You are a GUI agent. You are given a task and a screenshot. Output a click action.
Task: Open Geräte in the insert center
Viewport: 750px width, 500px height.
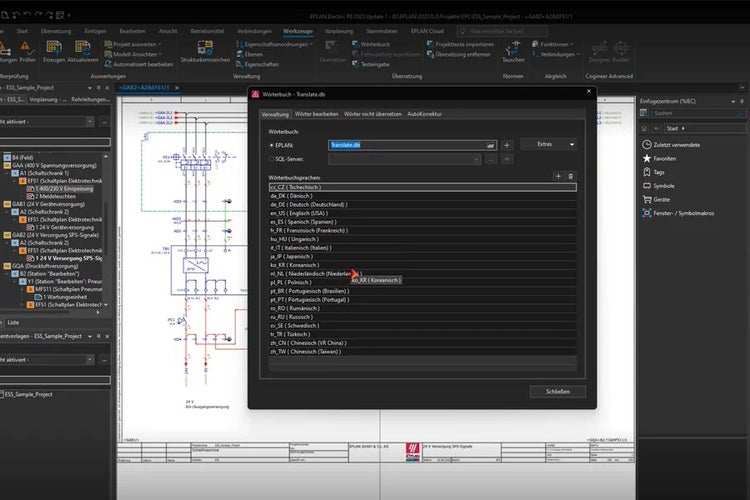tap(662, 198)
